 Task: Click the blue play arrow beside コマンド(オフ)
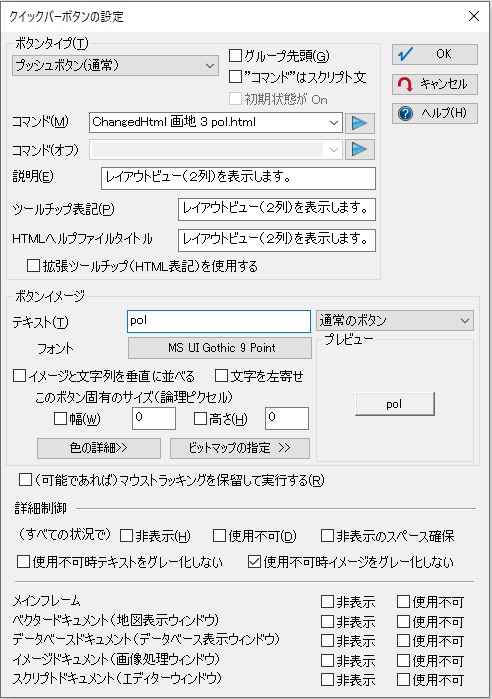pyautogui.click(x=359, y=149)
